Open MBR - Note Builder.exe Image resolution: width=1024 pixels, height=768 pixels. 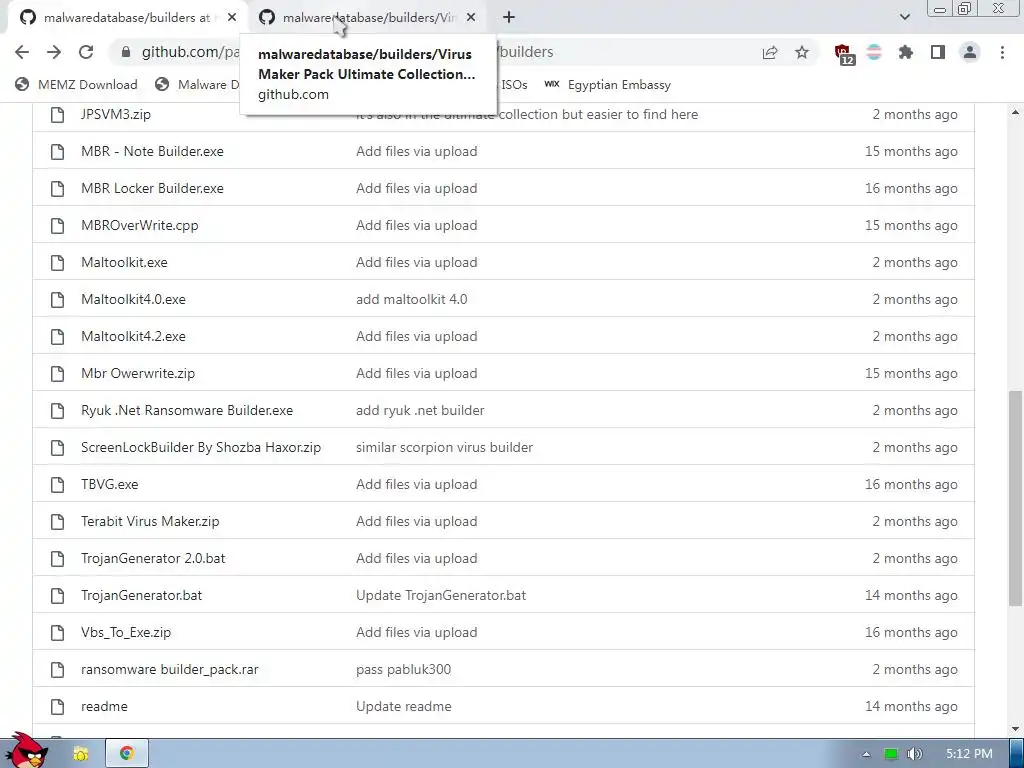pyautogui.click(x=152, y=151)
